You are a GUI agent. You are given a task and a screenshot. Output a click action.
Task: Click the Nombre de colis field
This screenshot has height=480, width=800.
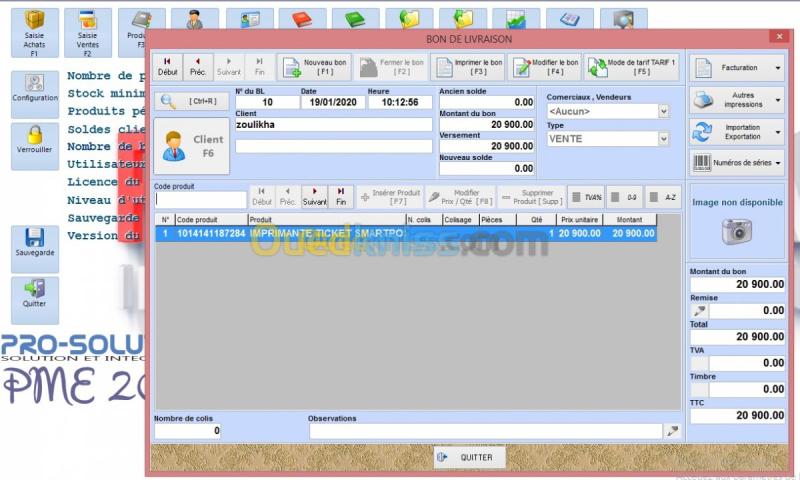187,431
